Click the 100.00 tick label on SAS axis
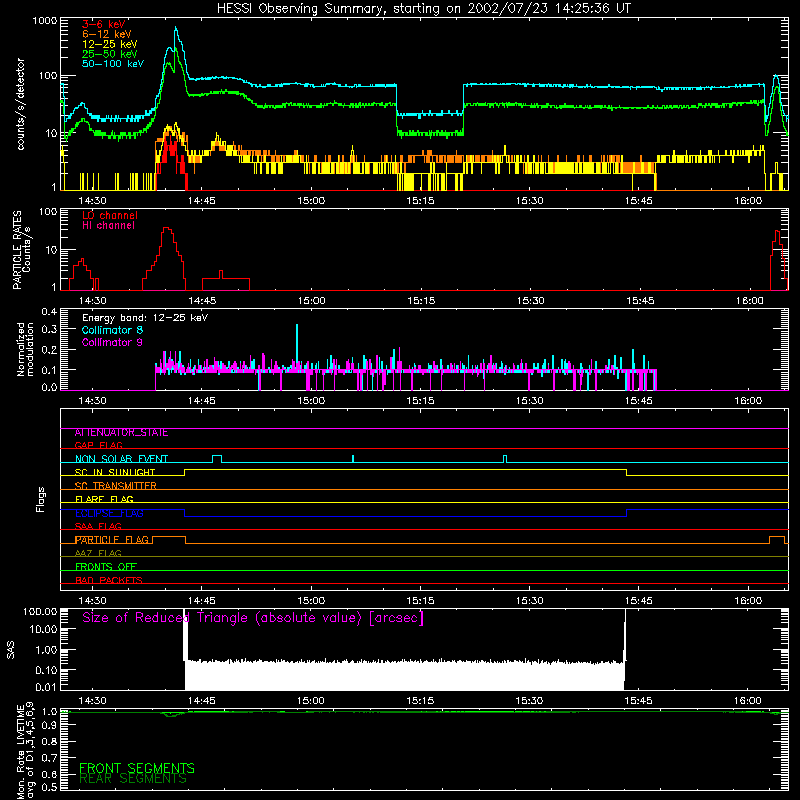 [x=40, y=611]
